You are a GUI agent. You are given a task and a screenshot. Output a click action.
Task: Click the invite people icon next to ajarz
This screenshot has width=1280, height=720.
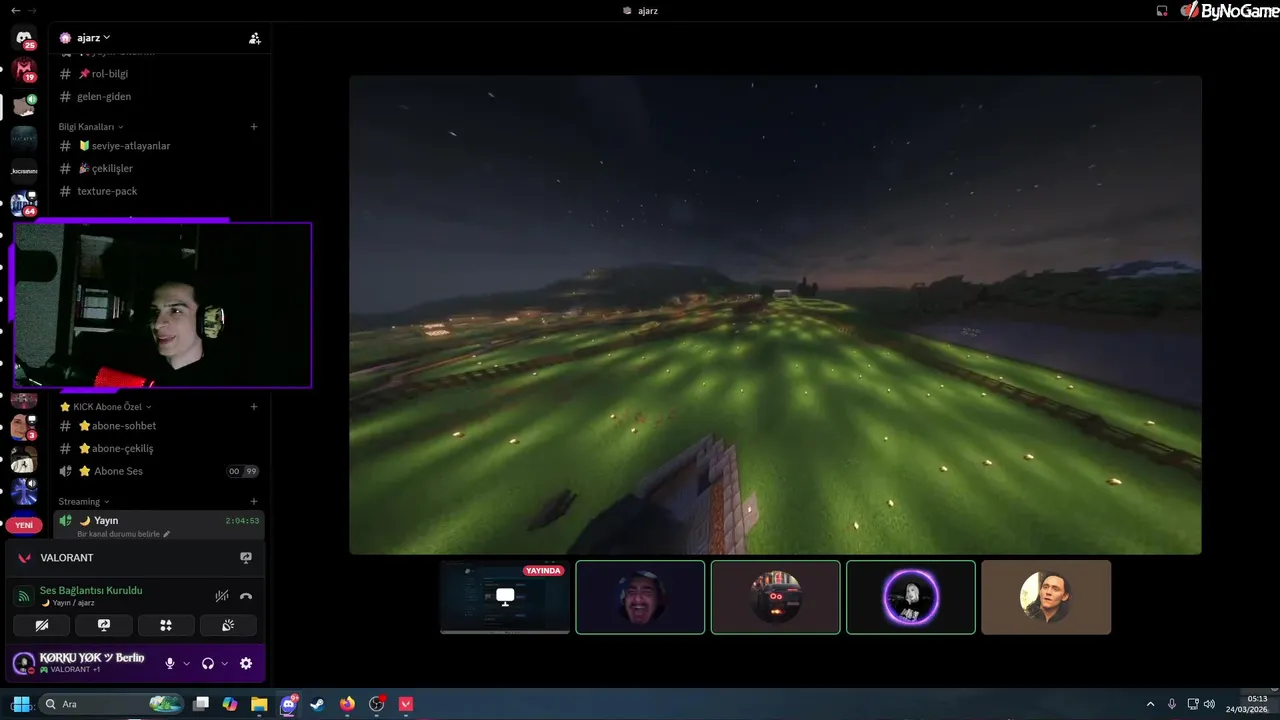[x=255, y=38]
